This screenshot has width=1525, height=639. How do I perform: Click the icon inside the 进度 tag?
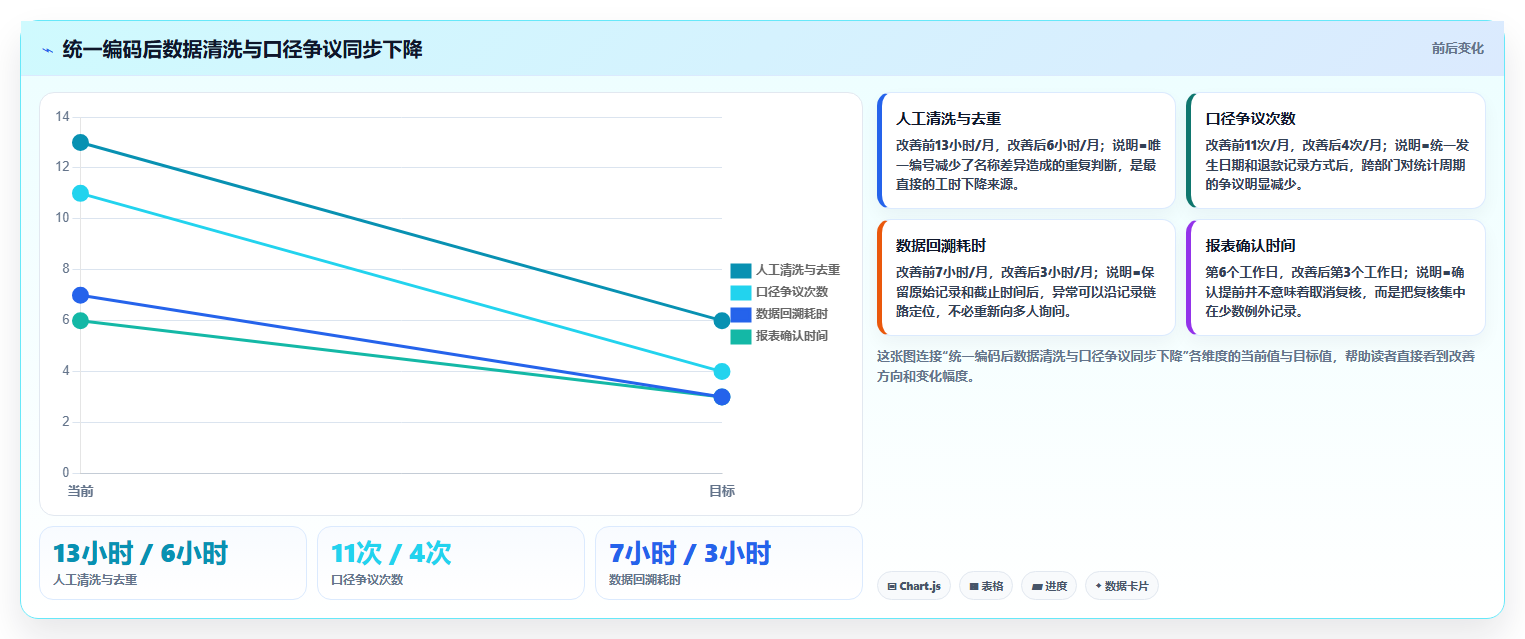pos(1036,586)
